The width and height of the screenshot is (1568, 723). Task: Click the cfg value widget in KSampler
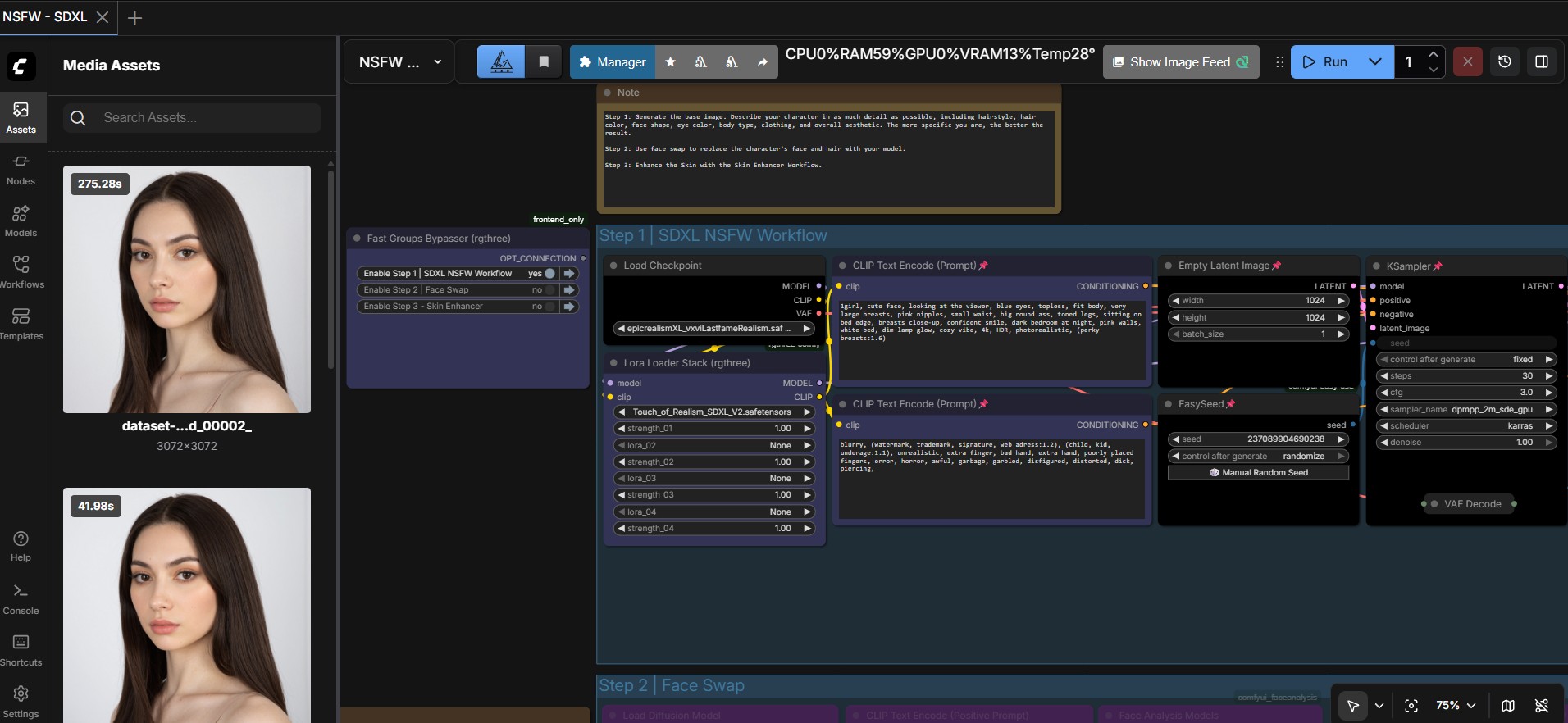tap(1465, 393)
